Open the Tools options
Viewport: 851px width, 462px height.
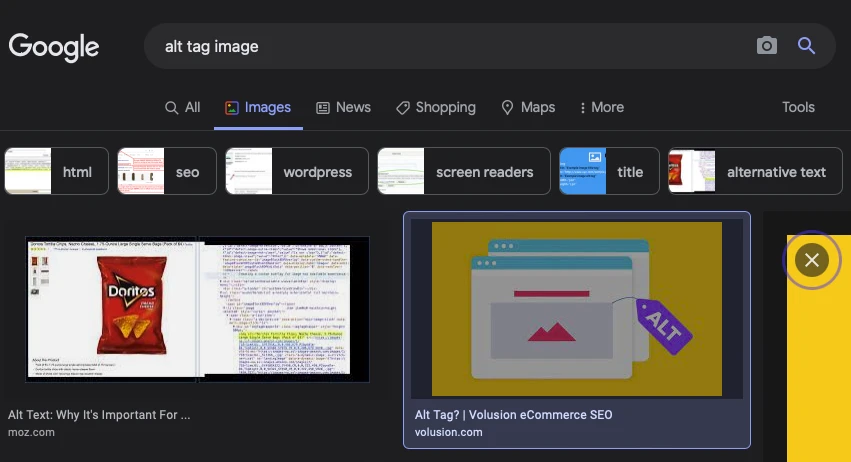pos(798,107)
